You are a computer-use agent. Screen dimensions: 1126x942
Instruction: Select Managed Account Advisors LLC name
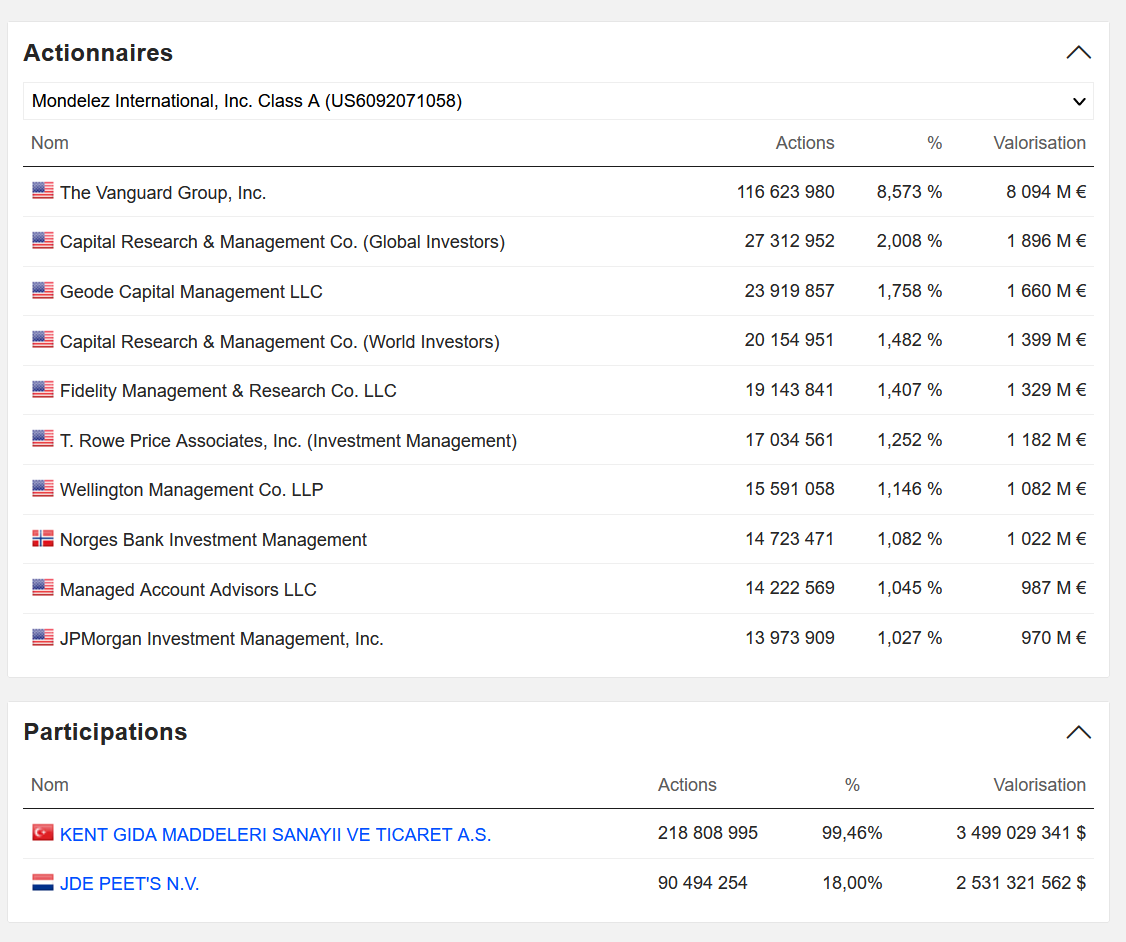pos(188,589)
